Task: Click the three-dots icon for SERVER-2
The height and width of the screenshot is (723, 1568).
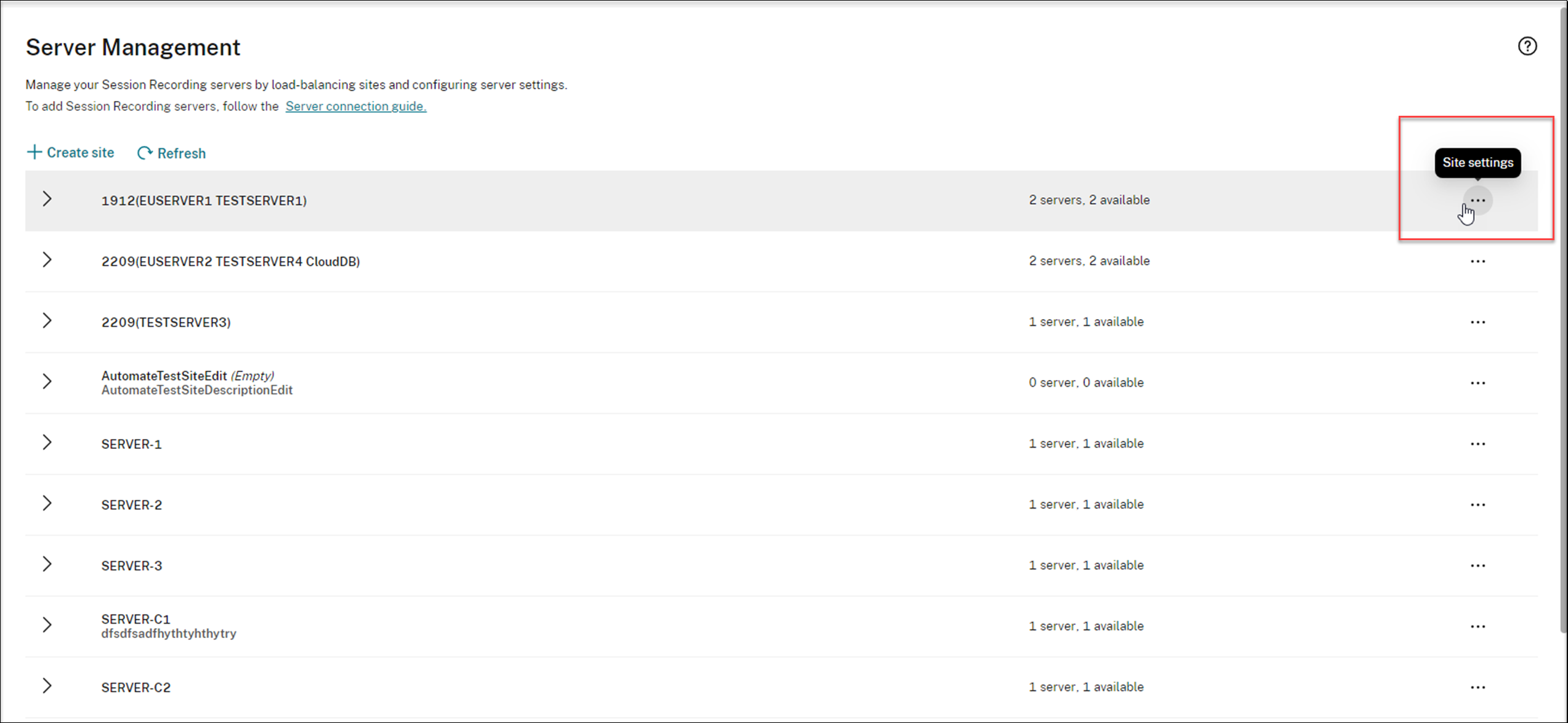Action: point(1477,505)
